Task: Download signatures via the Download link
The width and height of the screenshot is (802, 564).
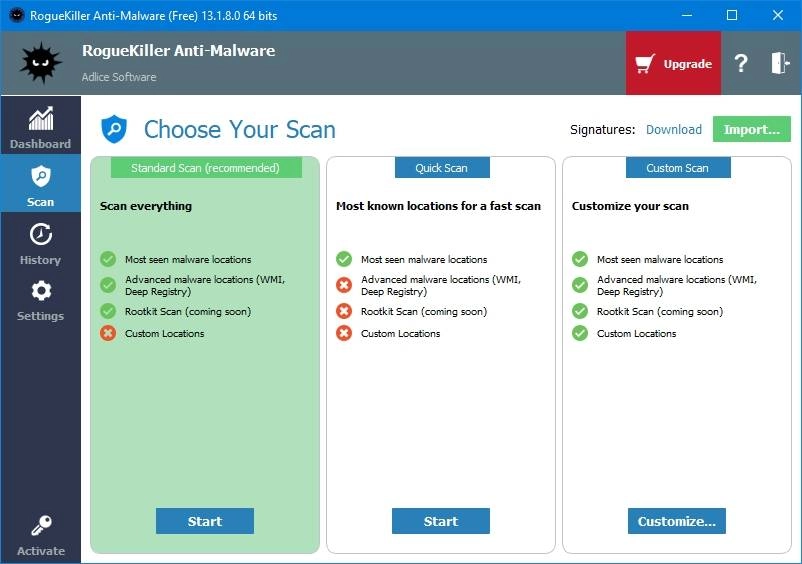Action: pyautogui.click(x=674, y=130)
